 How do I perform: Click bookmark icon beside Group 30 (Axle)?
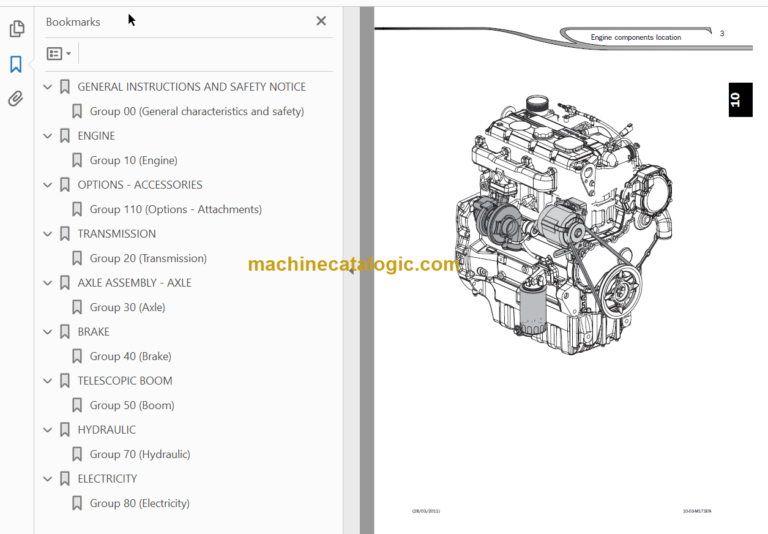coord(77,307)
